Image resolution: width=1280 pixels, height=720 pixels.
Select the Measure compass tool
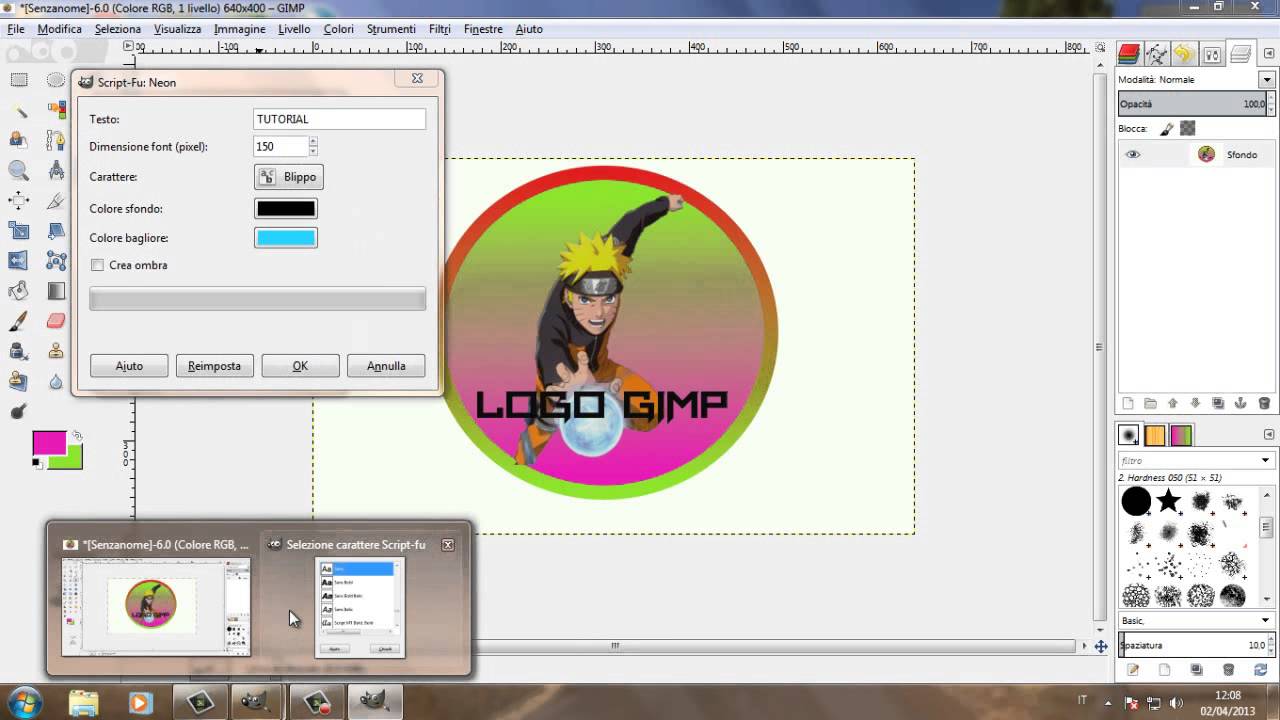[56, 171]
